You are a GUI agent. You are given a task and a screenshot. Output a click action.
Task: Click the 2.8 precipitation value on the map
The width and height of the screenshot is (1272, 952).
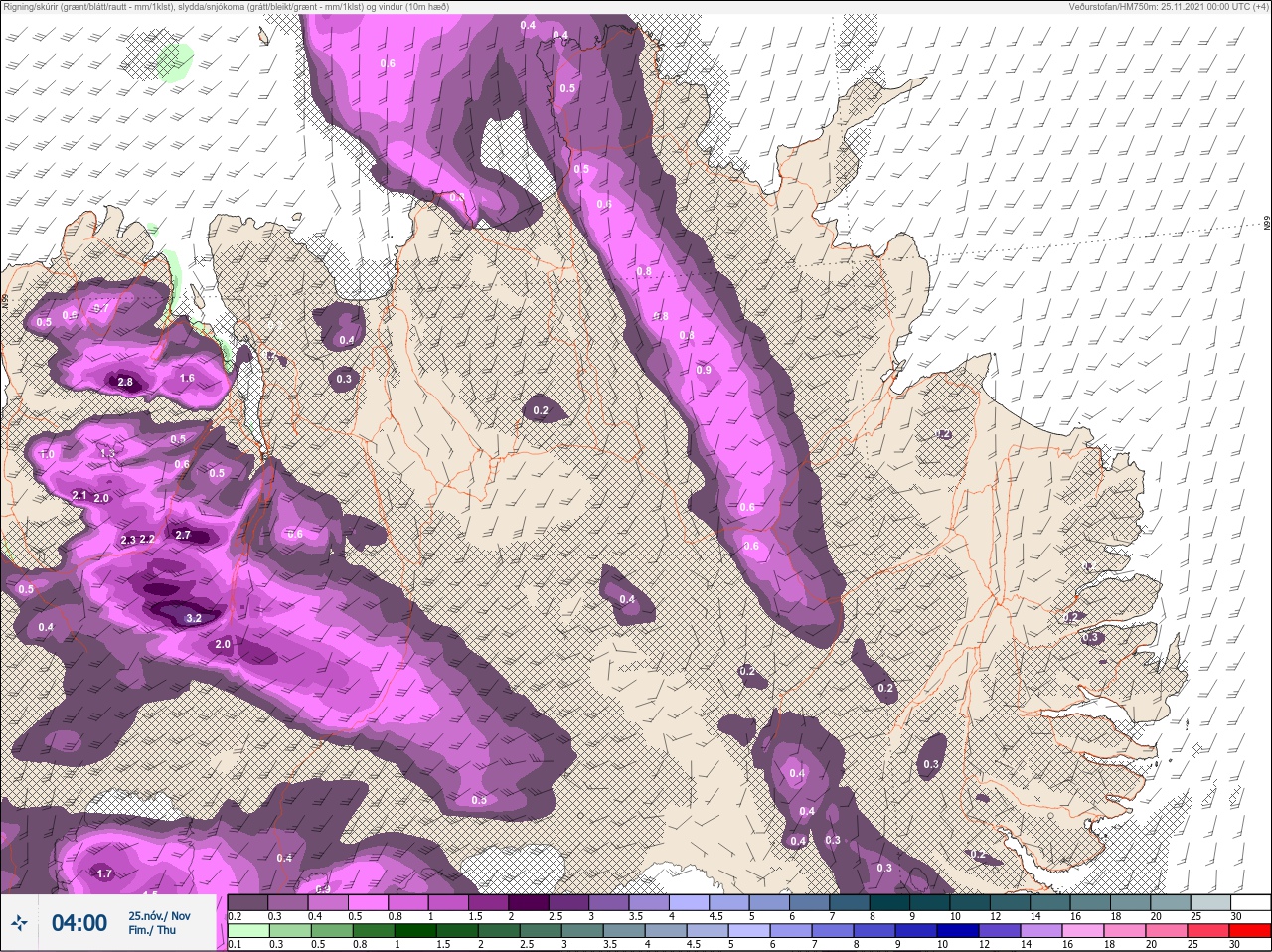(125, 382)
